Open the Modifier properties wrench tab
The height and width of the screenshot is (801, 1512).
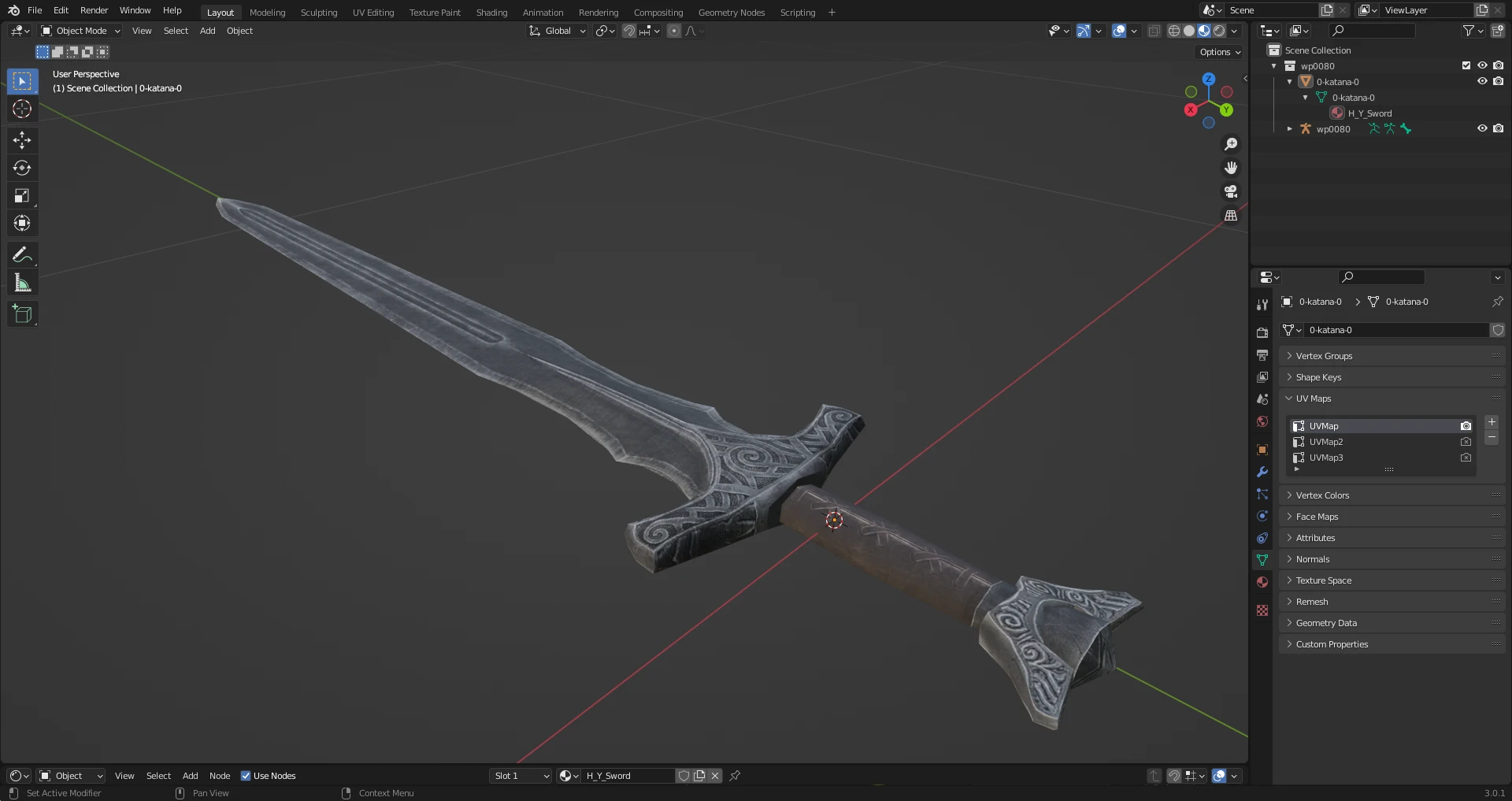[x=1262, y=472]
